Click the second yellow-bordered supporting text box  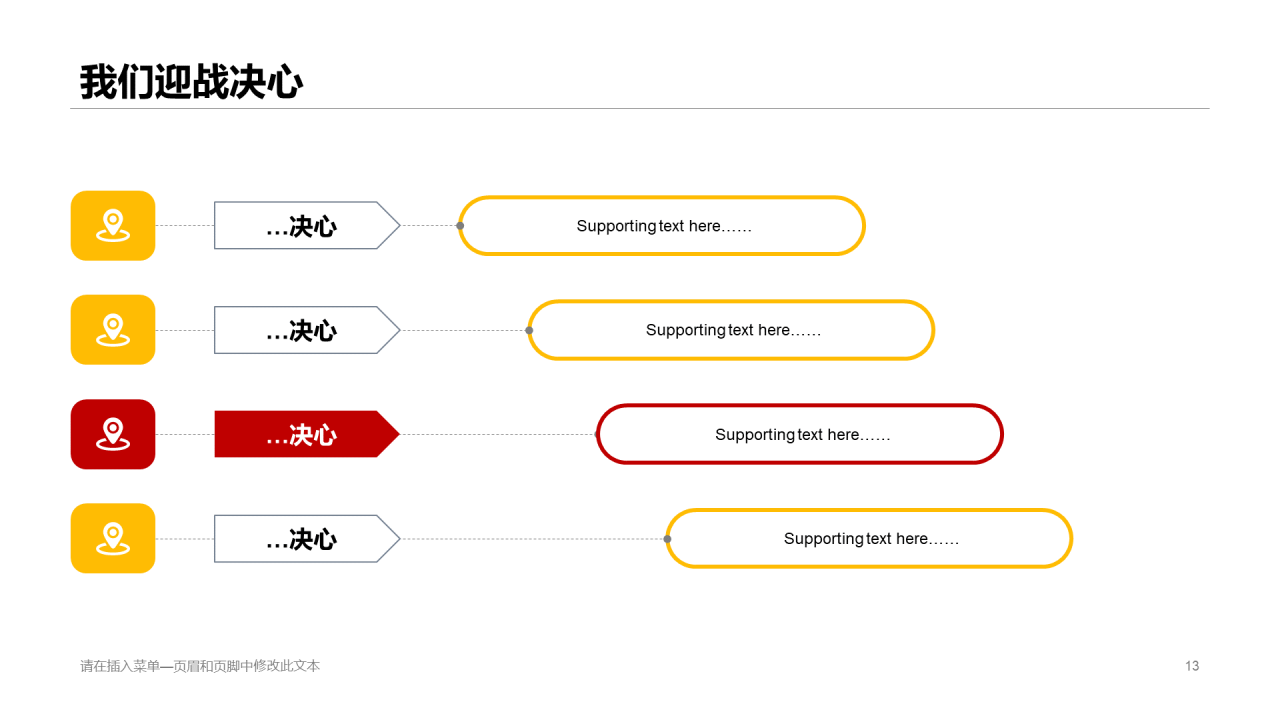(x=731, y=330)
